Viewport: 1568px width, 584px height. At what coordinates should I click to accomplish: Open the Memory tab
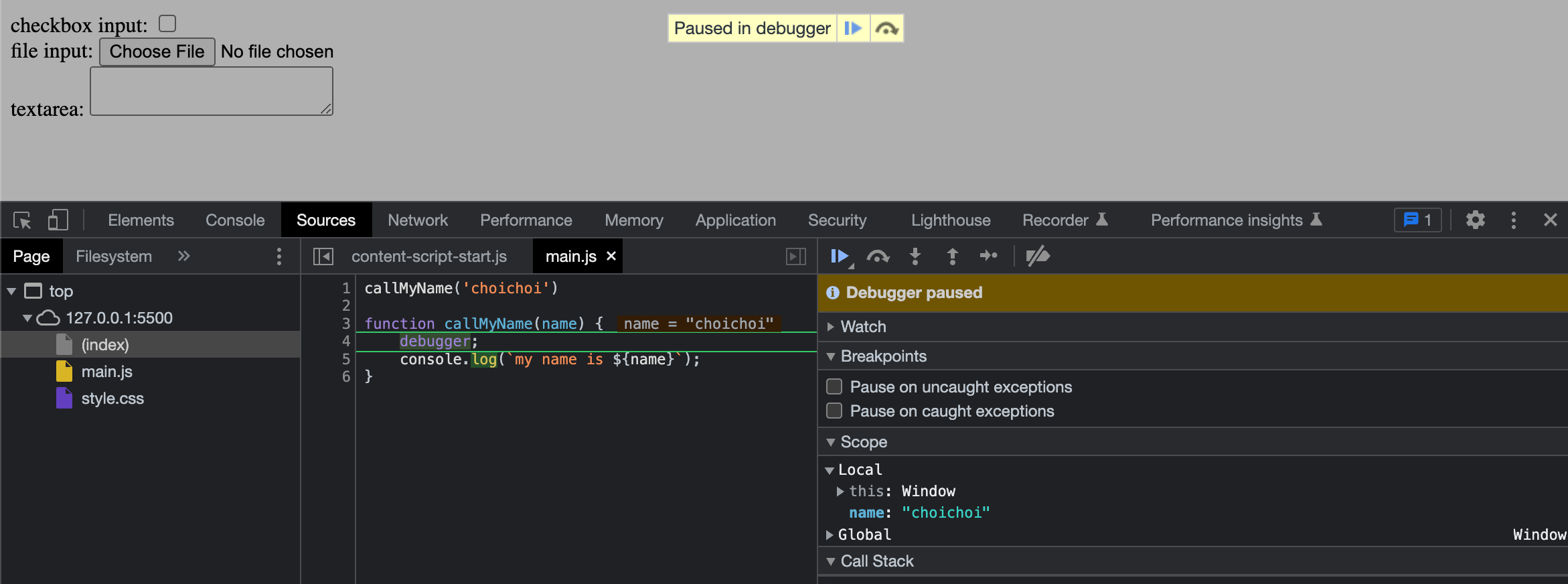point(634,220)
